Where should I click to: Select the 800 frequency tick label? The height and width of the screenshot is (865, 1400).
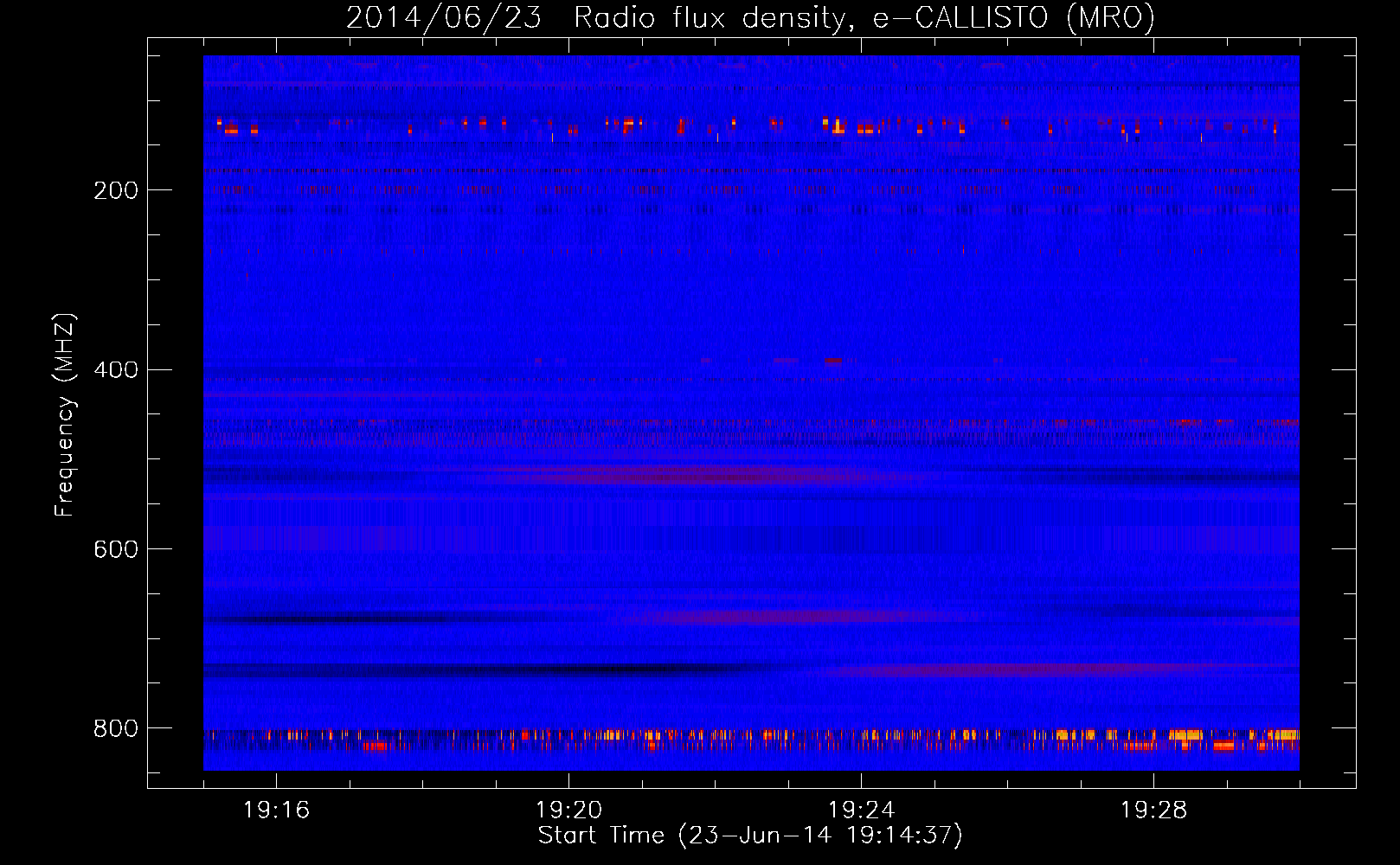[x=116, y=728]
